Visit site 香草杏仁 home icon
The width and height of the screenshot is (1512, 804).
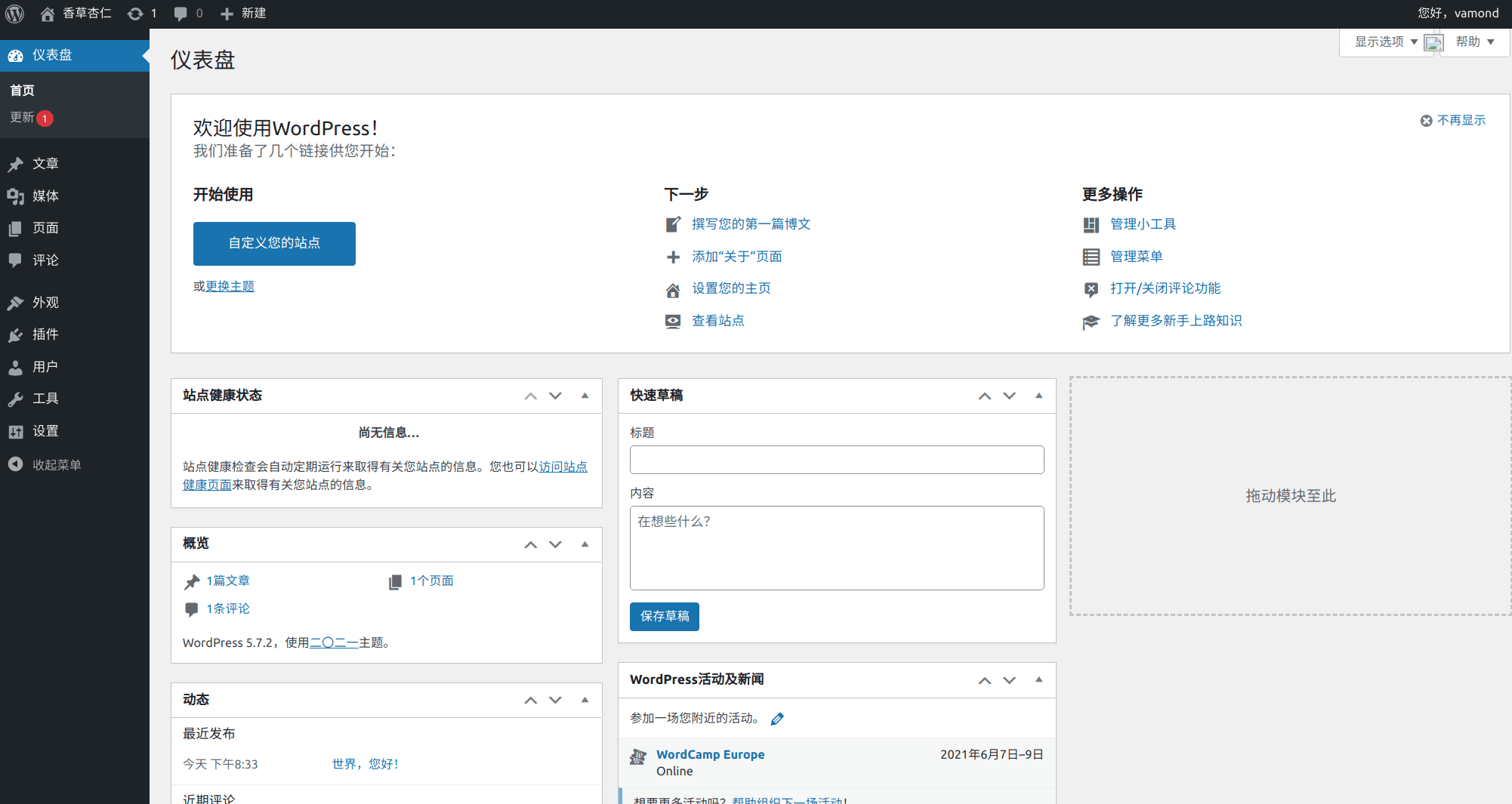pyautogui.click(x=76, y=14)
